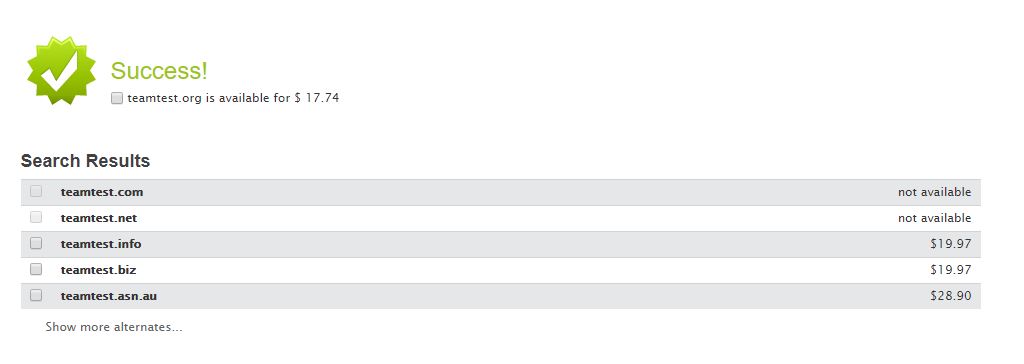Enable the teamtest.asn.au checkbox

(x=36, y=295)
